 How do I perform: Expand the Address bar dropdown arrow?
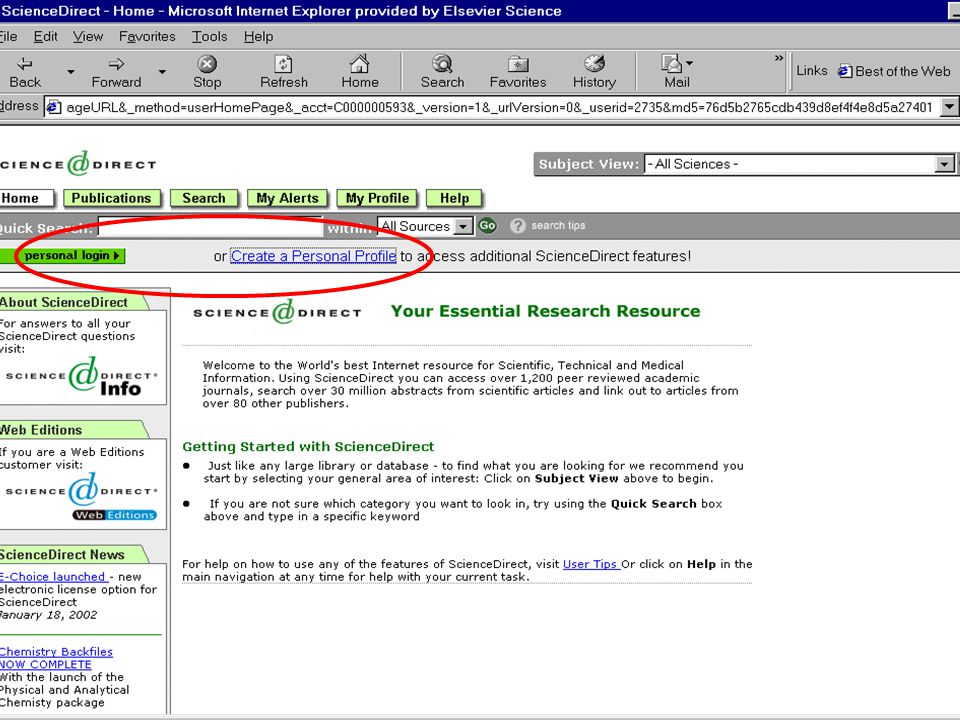[x=949, y=107]
